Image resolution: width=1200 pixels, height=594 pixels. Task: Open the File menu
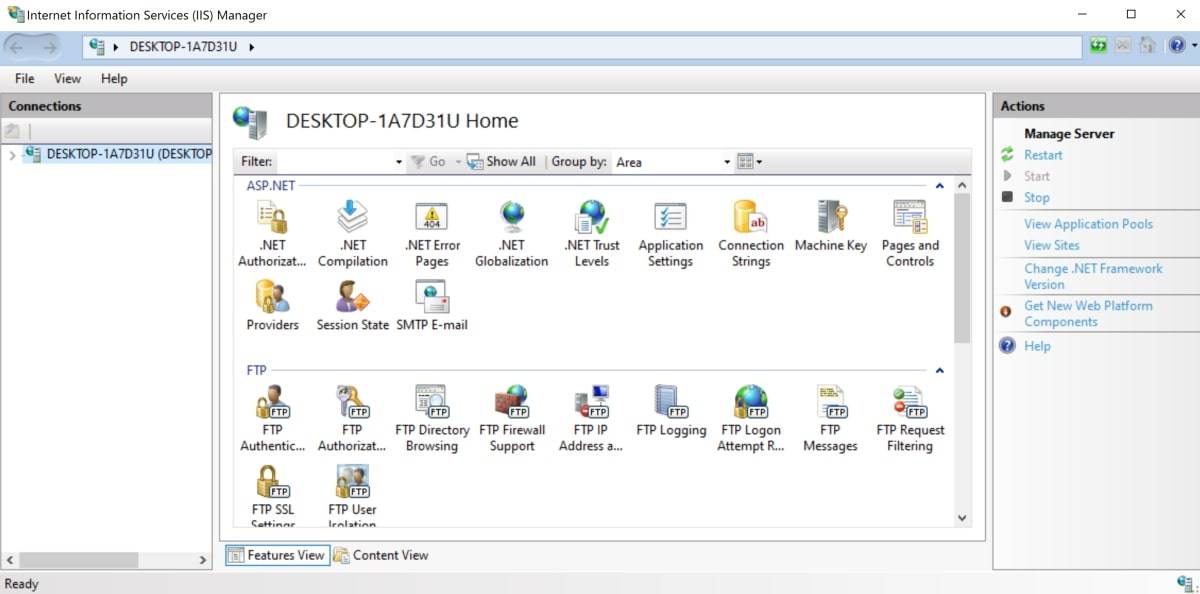(x=25, y=78)
